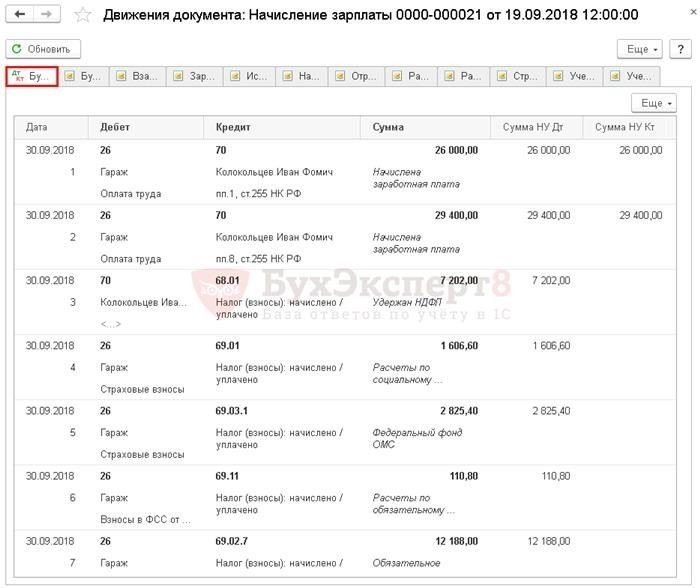Click the Обязательное description in row 7

(x=406, y=563)
